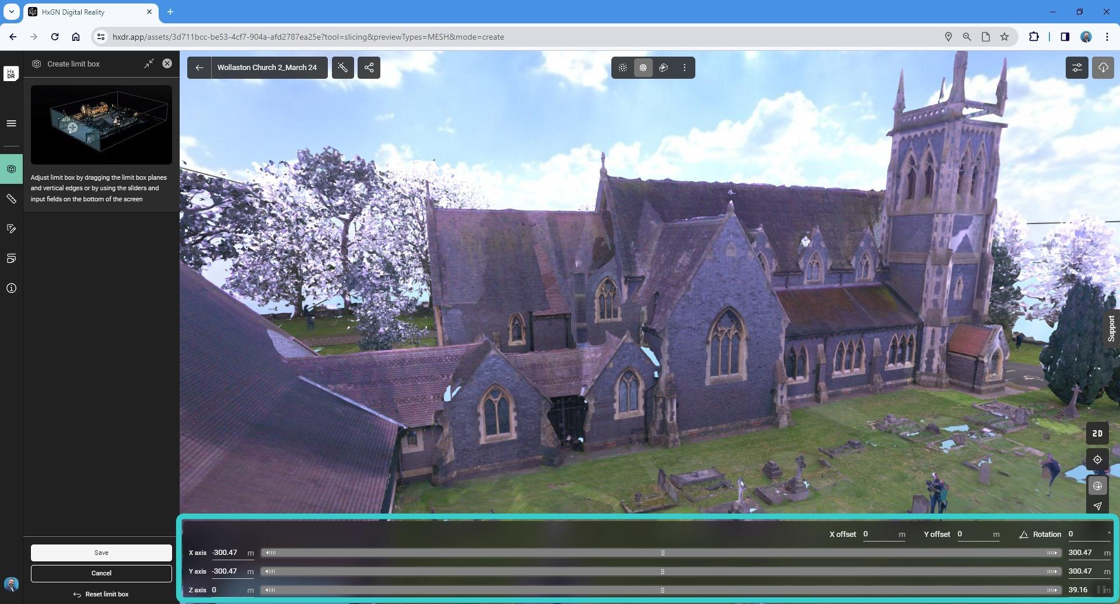Open the hamburger menu in left sidebar
1120x604 pixels.
coord(11,124)
